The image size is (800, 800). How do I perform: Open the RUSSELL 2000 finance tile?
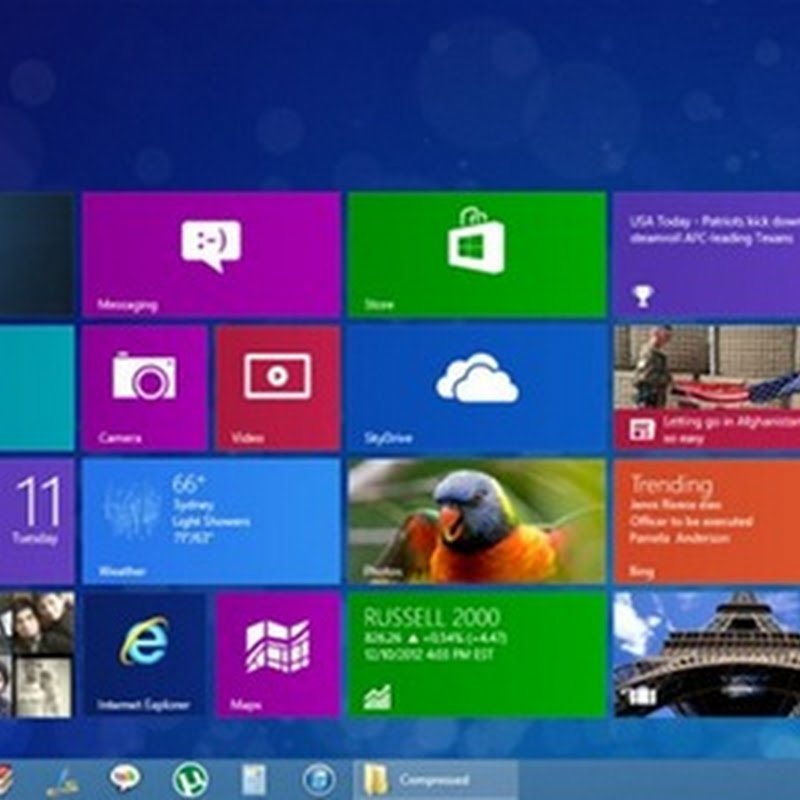tap(476, 654)
